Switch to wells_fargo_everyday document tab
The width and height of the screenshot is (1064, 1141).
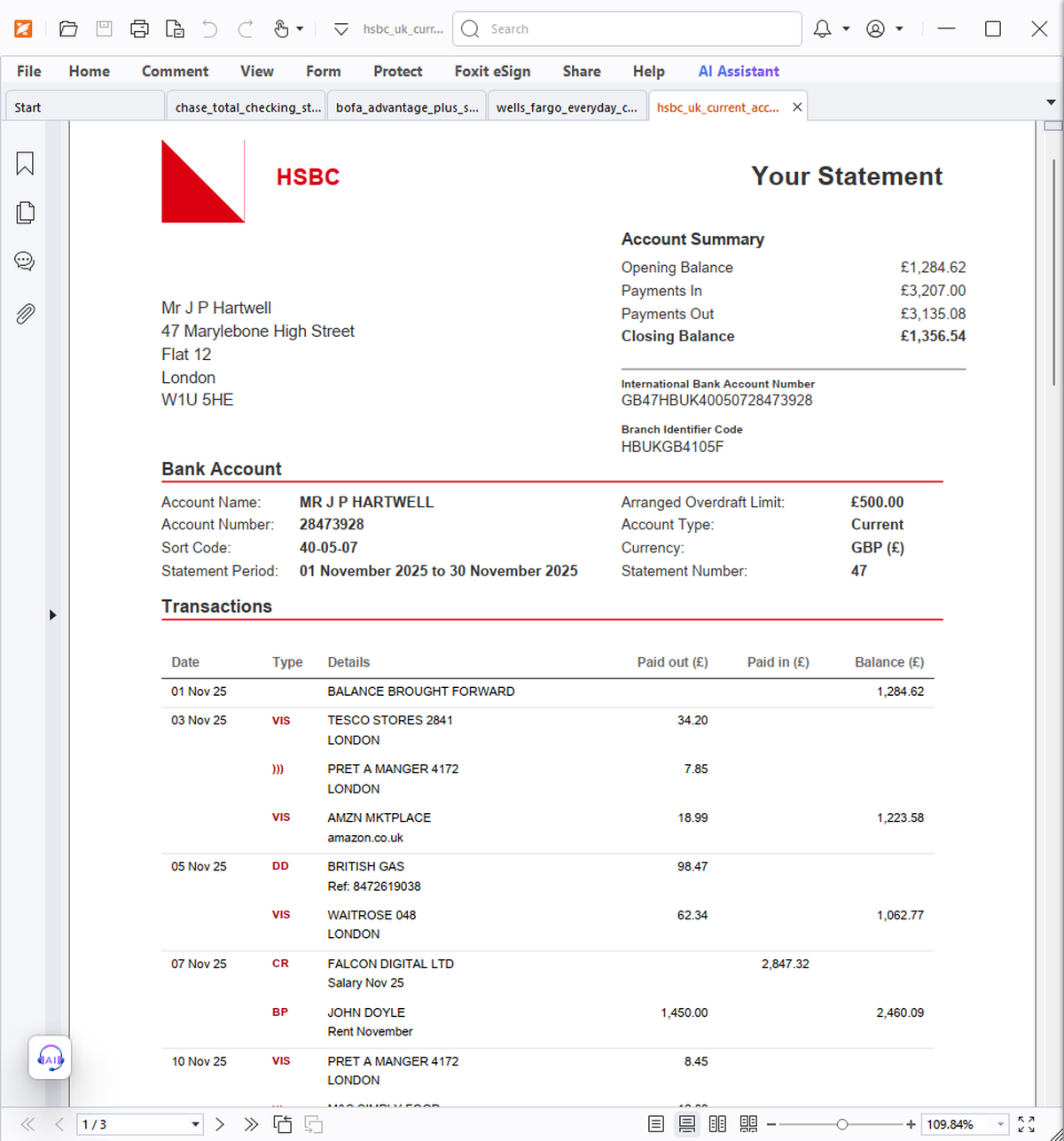(567, 107)
